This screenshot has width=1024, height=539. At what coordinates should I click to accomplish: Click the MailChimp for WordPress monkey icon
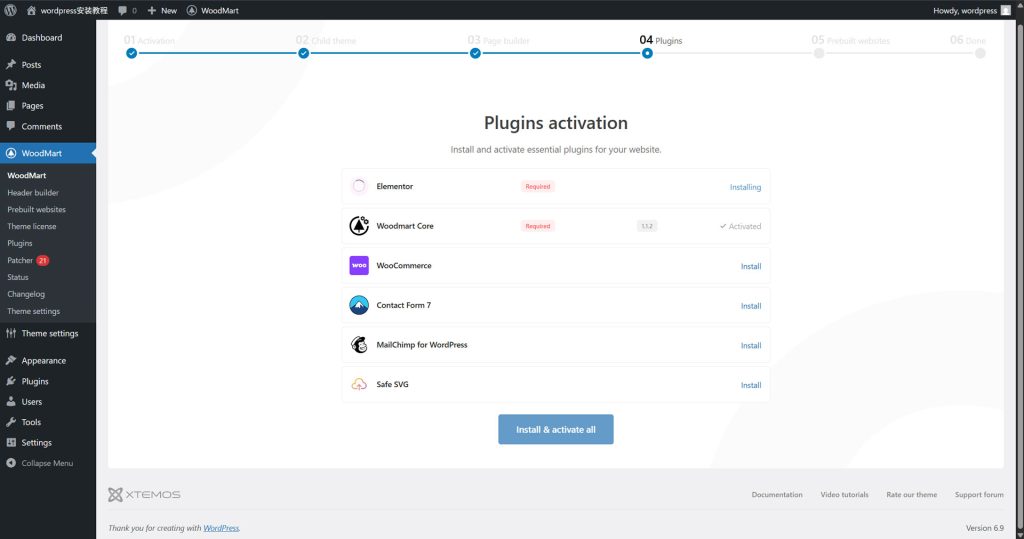click(x=359, y=345)
